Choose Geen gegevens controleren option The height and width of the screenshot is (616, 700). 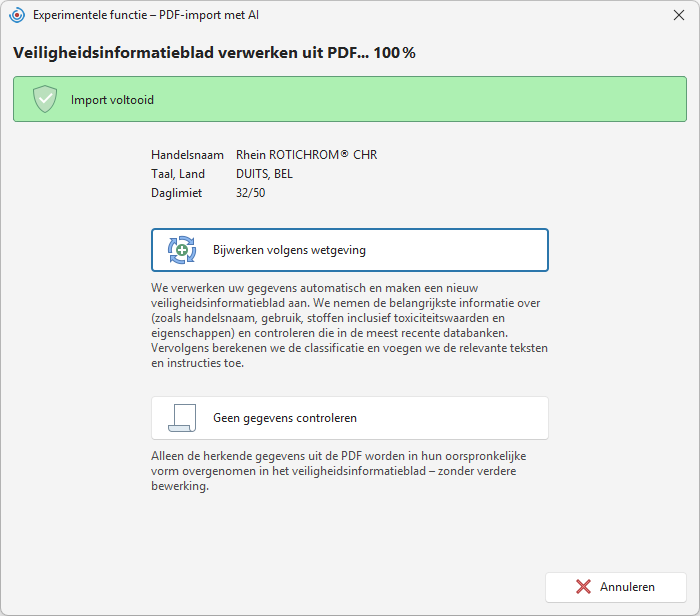coord(350,418)
